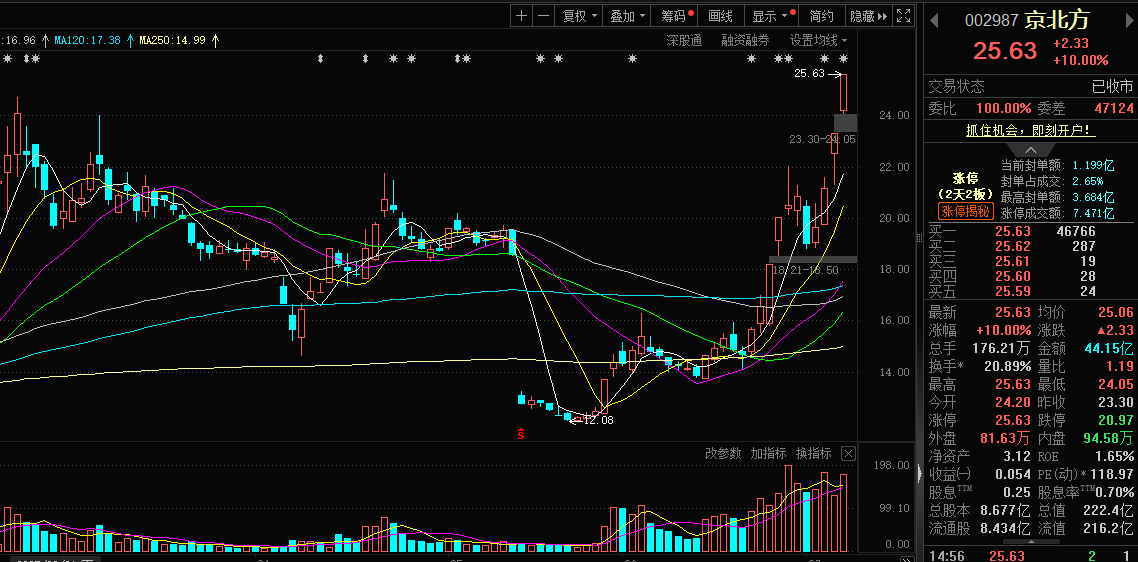
Task: Click the 当前封单额 1.199亿 value
Action: 1093,165
